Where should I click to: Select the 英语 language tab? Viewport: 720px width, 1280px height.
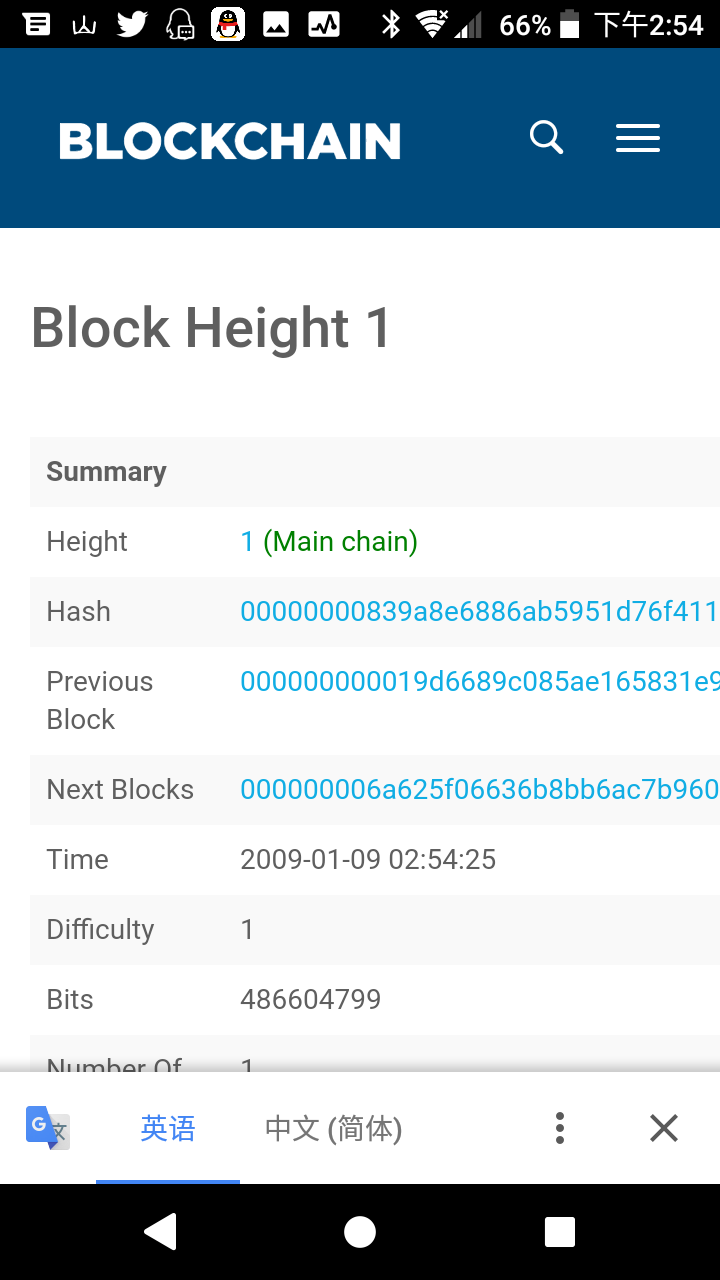pos(168,1129)
